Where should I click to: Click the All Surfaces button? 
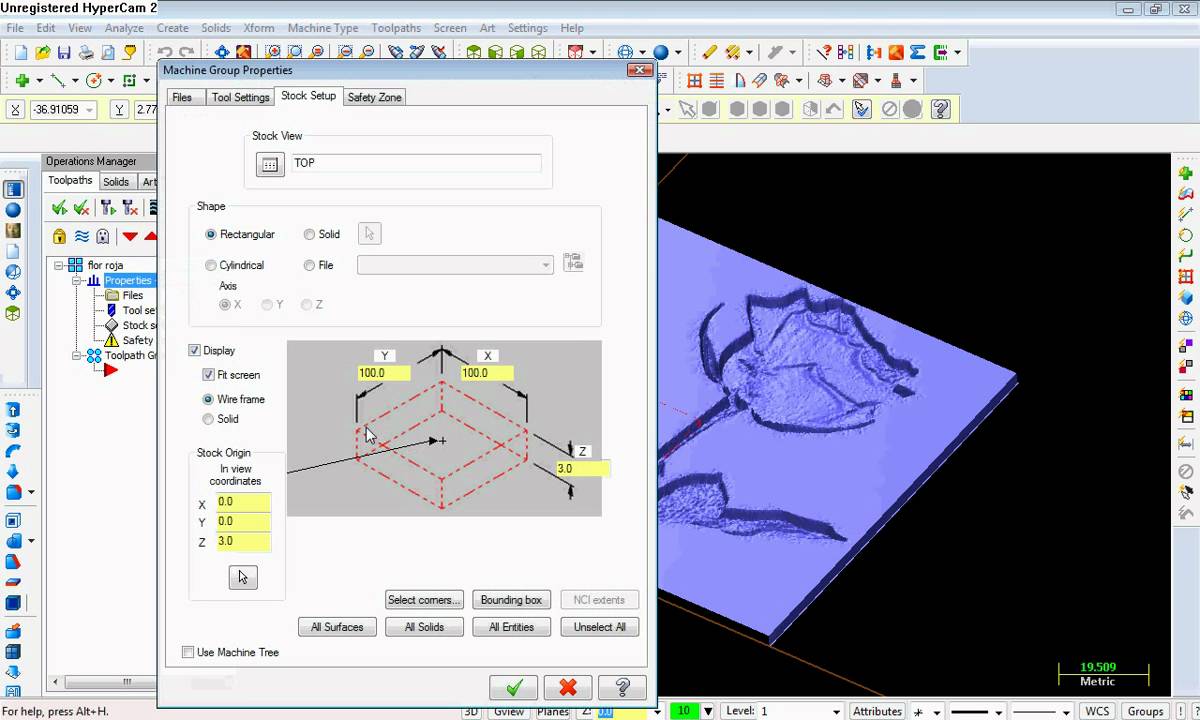tap(337, 627)
